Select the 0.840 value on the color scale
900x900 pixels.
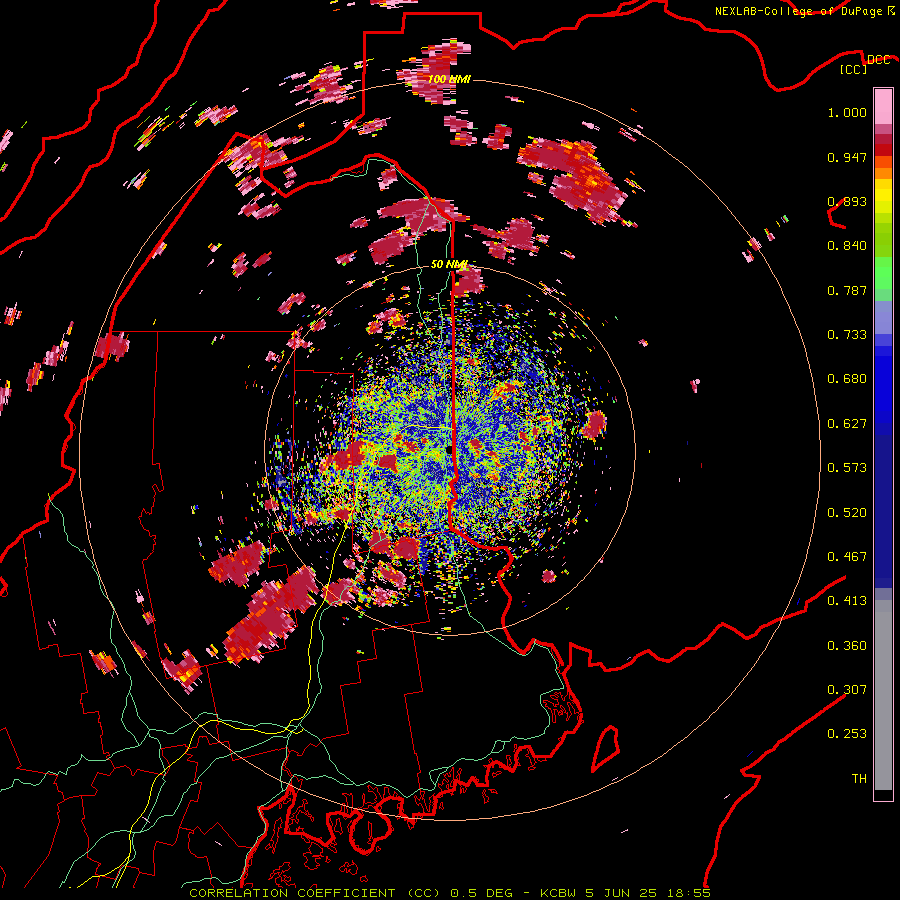point(847,246)
